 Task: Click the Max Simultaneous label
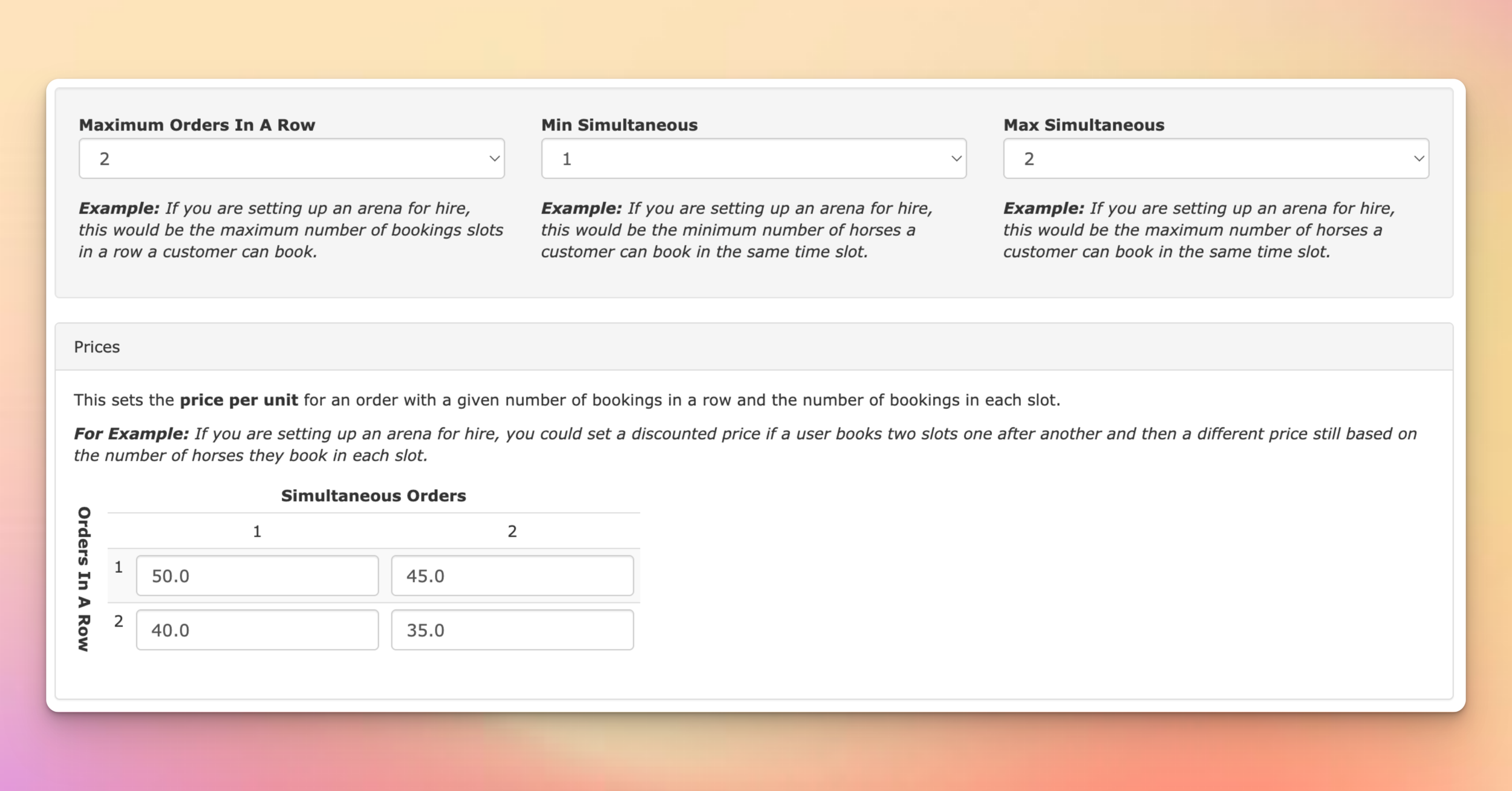click(1084, 125)
